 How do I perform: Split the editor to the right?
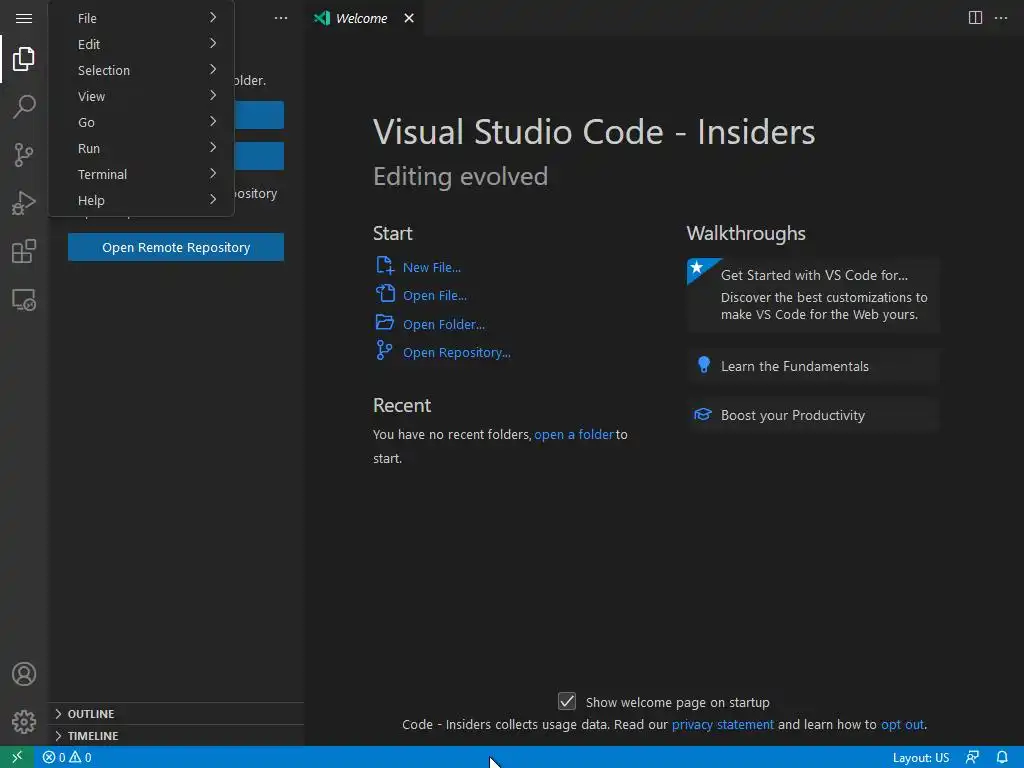click(x=975, y=18)
